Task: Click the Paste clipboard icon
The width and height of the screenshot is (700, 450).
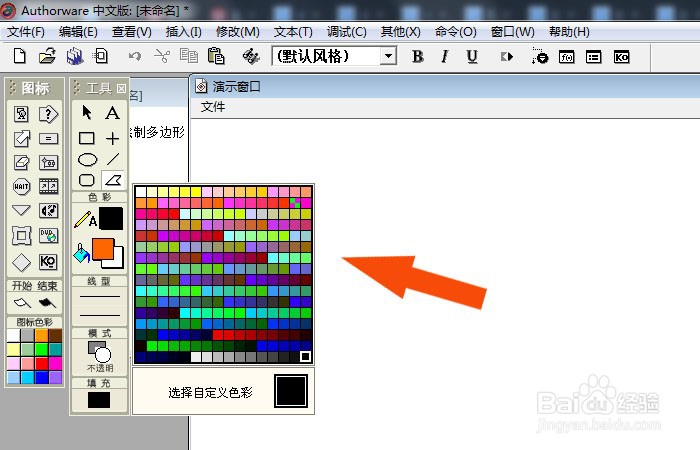Action: 216,56
